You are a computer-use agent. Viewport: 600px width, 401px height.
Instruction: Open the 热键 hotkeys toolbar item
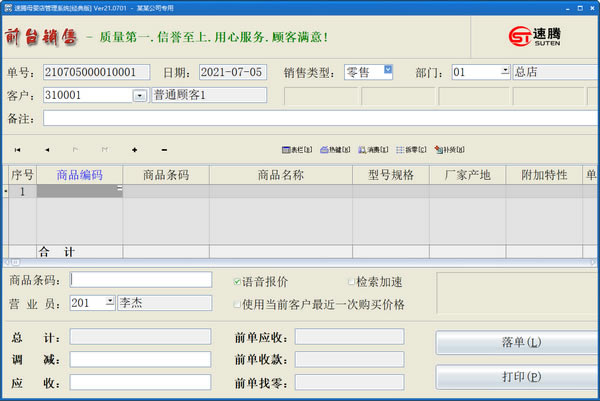tap(334, 150)
